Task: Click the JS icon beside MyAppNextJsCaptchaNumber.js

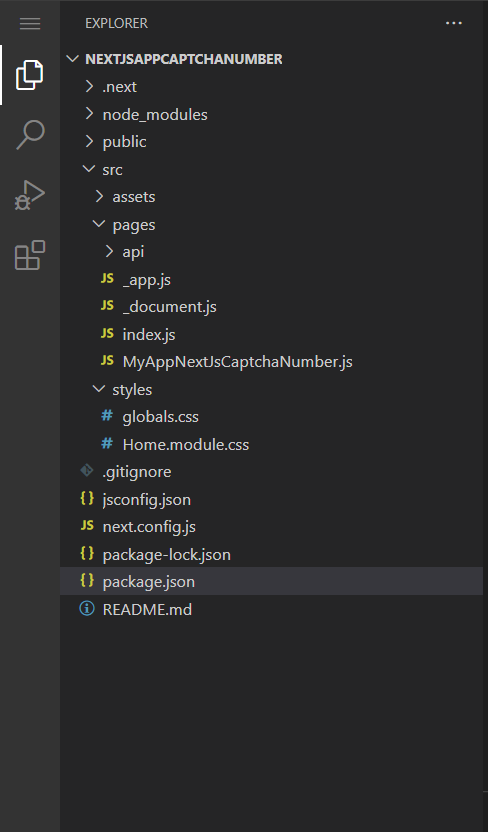Action: [107, 361]
